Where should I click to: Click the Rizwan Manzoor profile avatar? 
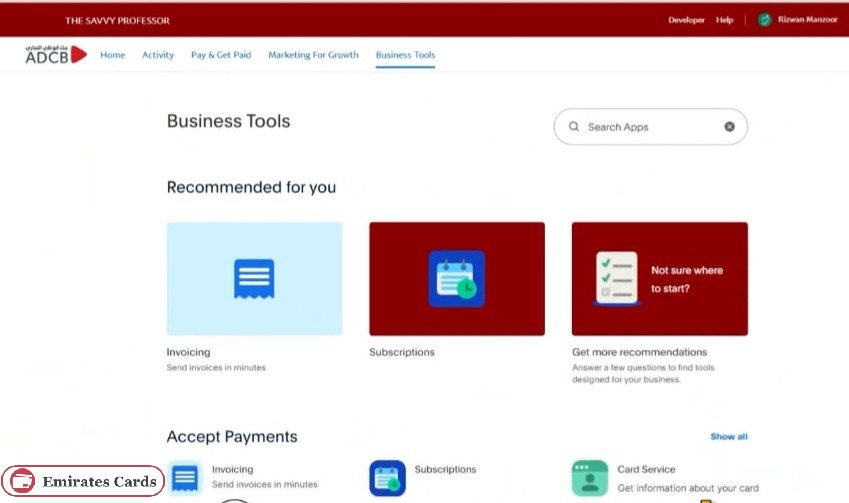click(x=765, y=20)
